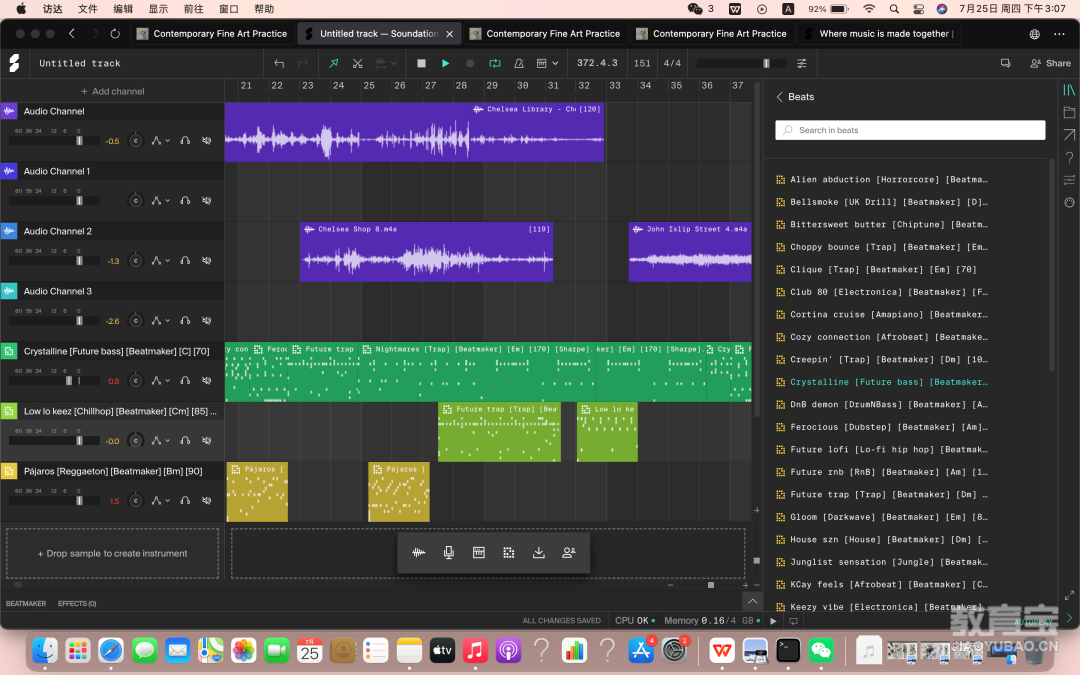
Task: Mute the Crystalline Future bass channel
Action: click(207, 380)
